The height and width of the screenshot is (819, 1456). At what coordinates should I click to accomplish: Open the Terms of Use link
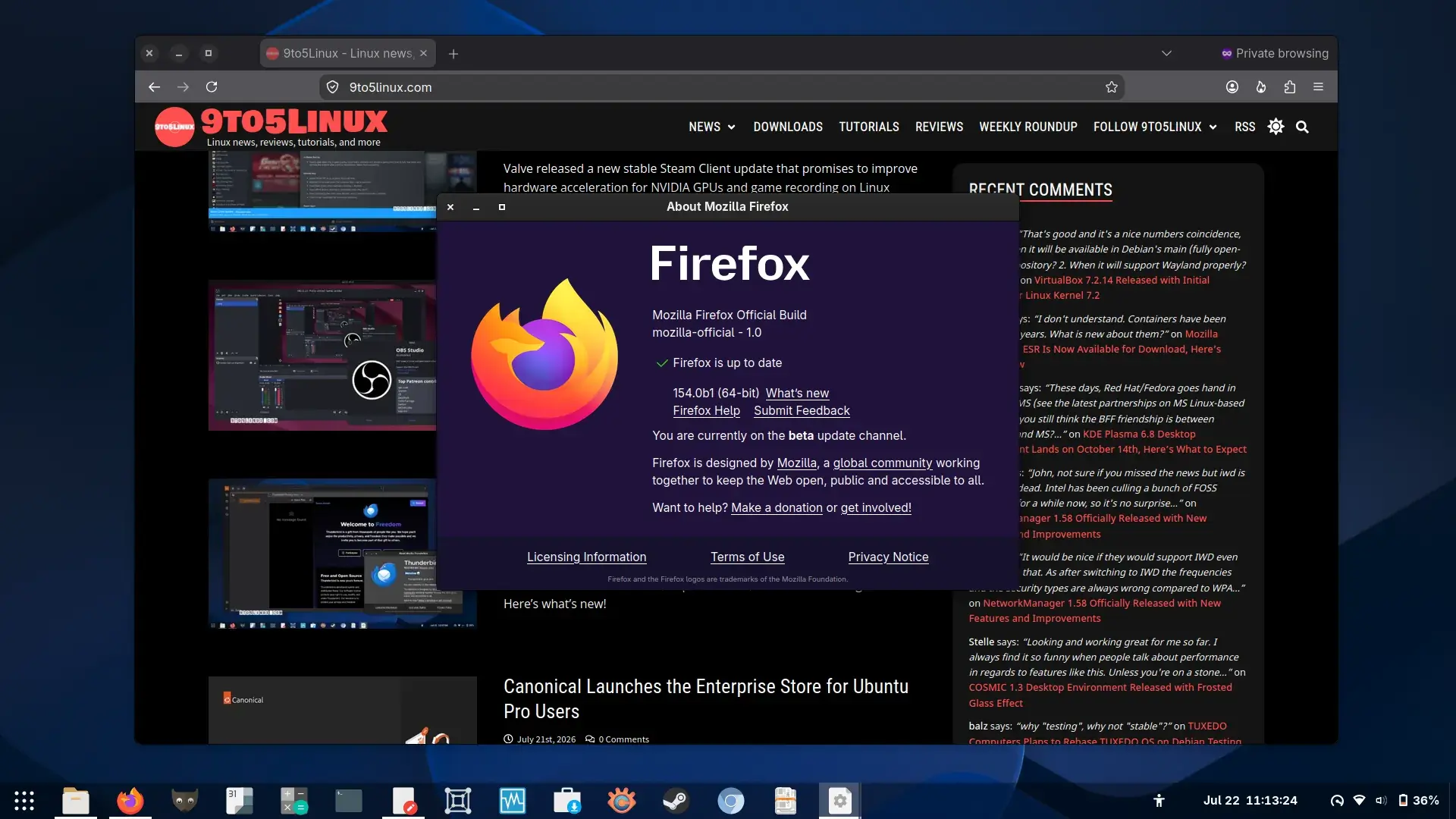coord(747,557)
